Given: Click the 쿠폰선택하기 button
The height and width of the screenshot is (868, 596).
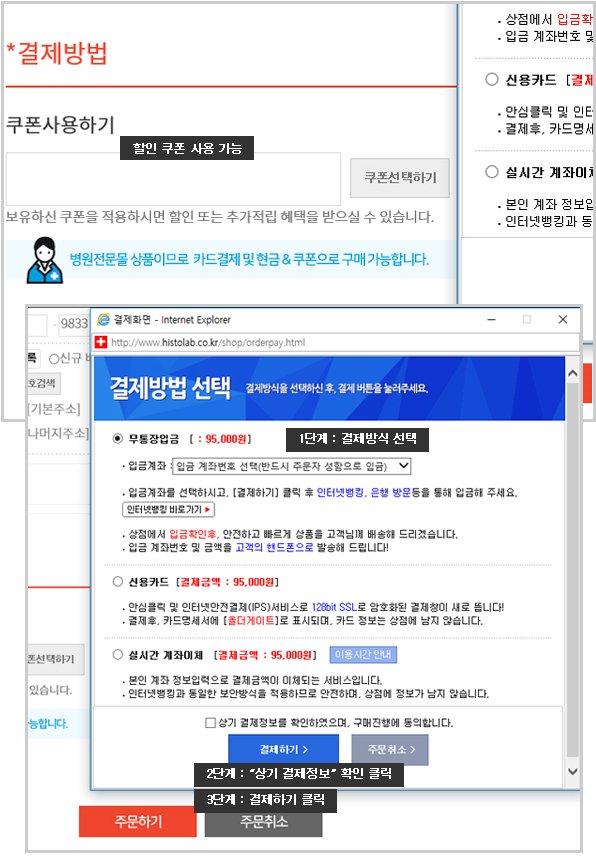Looking at the screenshot, I should click(400, 178).
